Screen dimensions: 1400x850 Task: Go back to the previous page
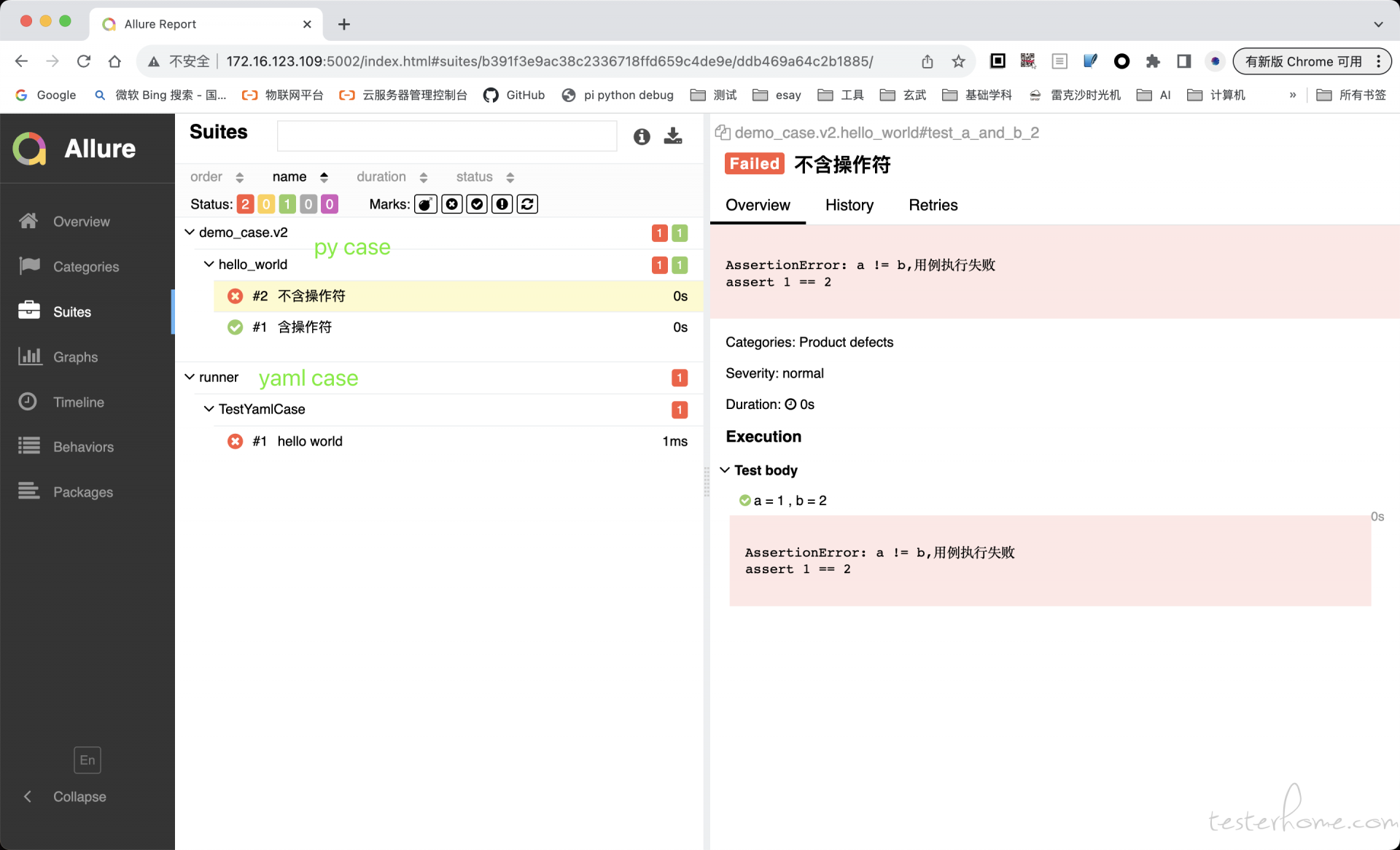[22, 61]
